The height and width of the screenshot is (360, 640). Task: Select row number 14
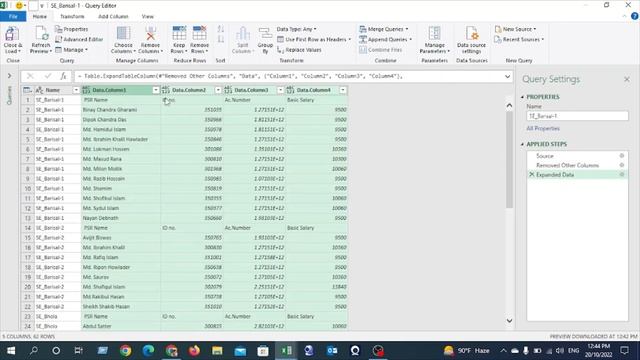(x=27, y=228)
